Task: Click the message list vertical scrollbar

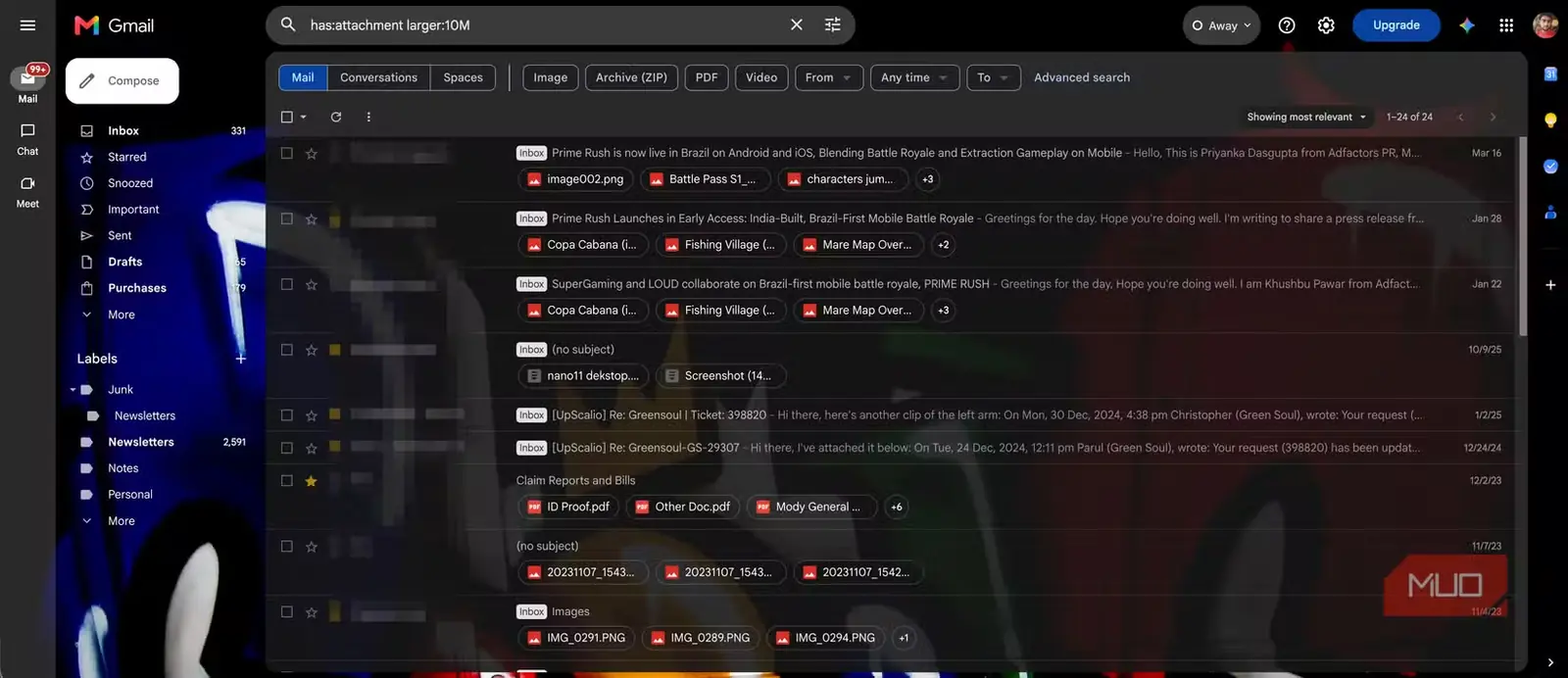Action: 1523,235
